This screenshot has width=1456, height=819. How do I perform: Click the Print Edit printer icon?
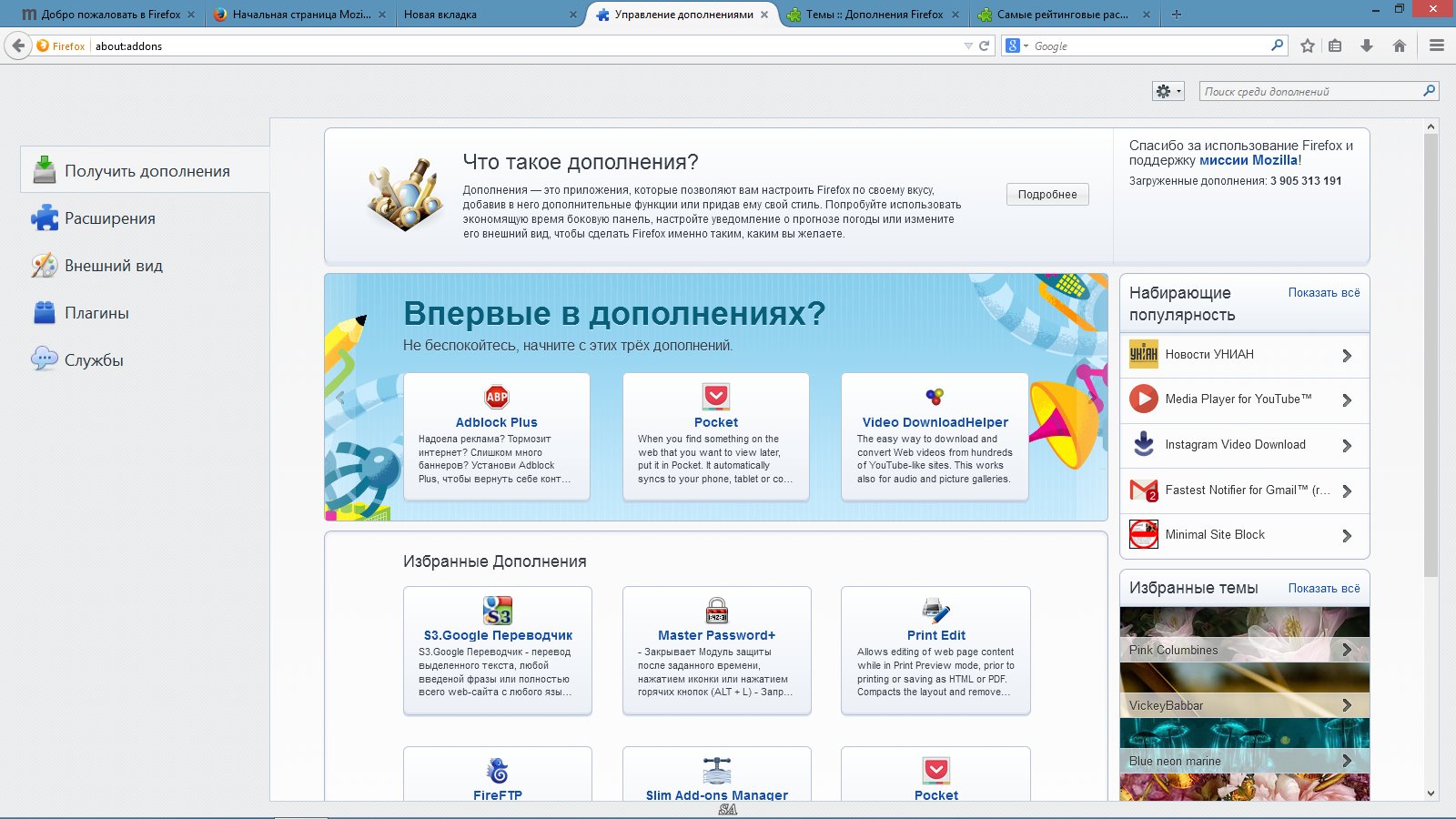tap(935, 610)
